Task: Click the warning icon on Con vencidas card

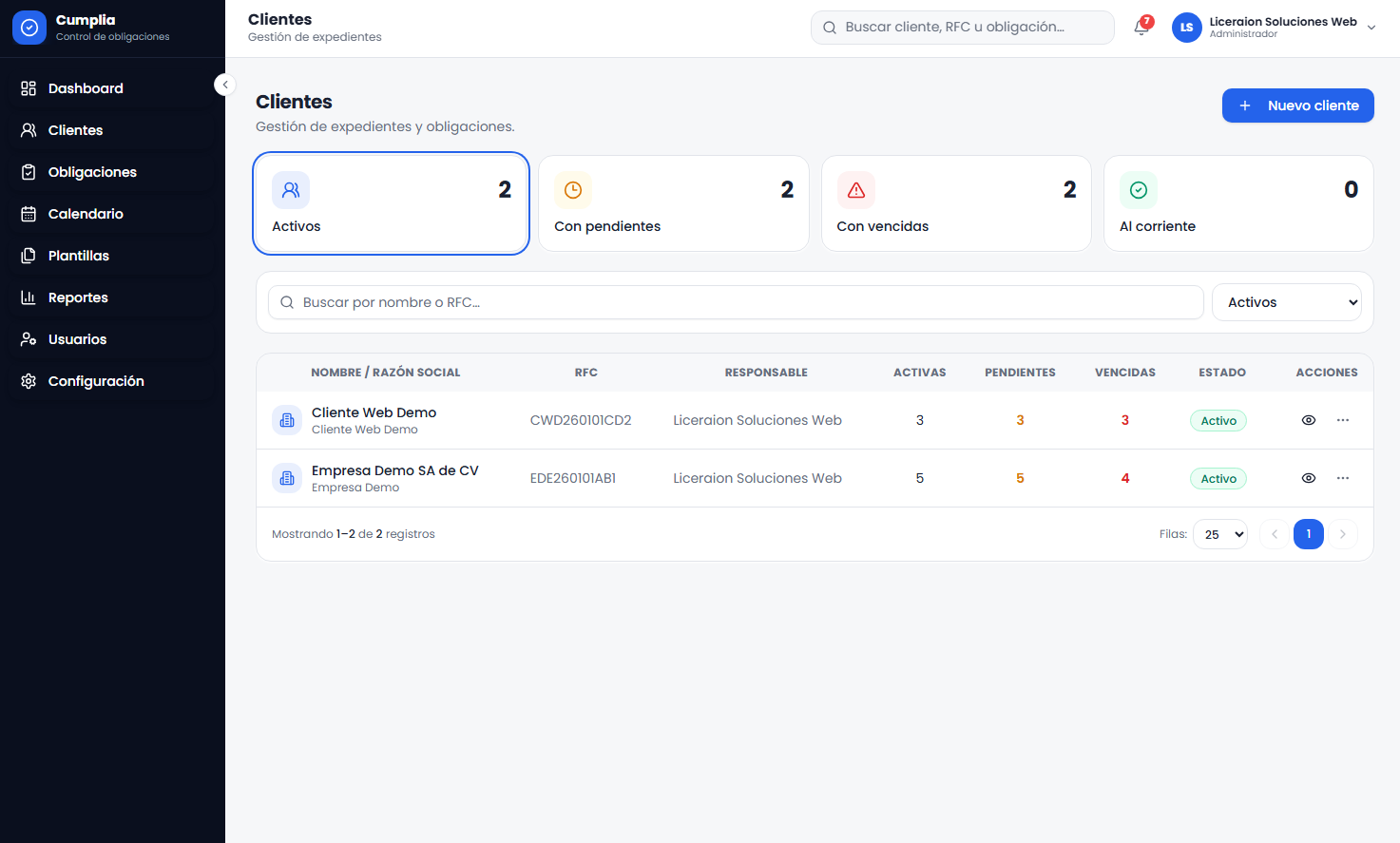Action: click(856, 190)
